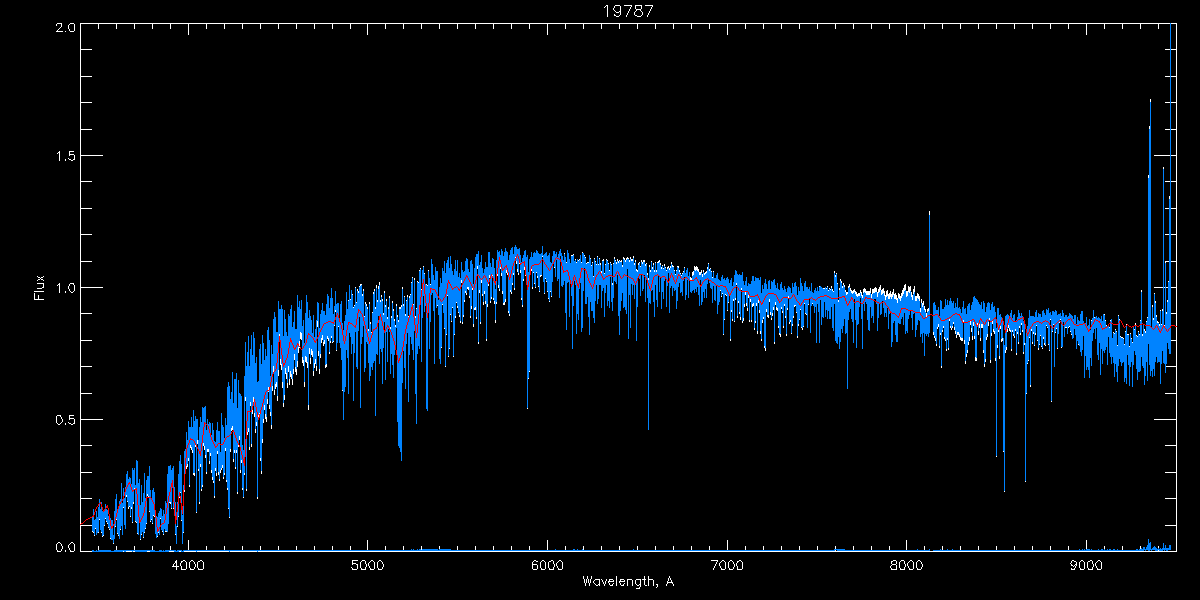Click the Wavelength, A x-axis label
Screen dimensions: 1200x600
[628, 582]
